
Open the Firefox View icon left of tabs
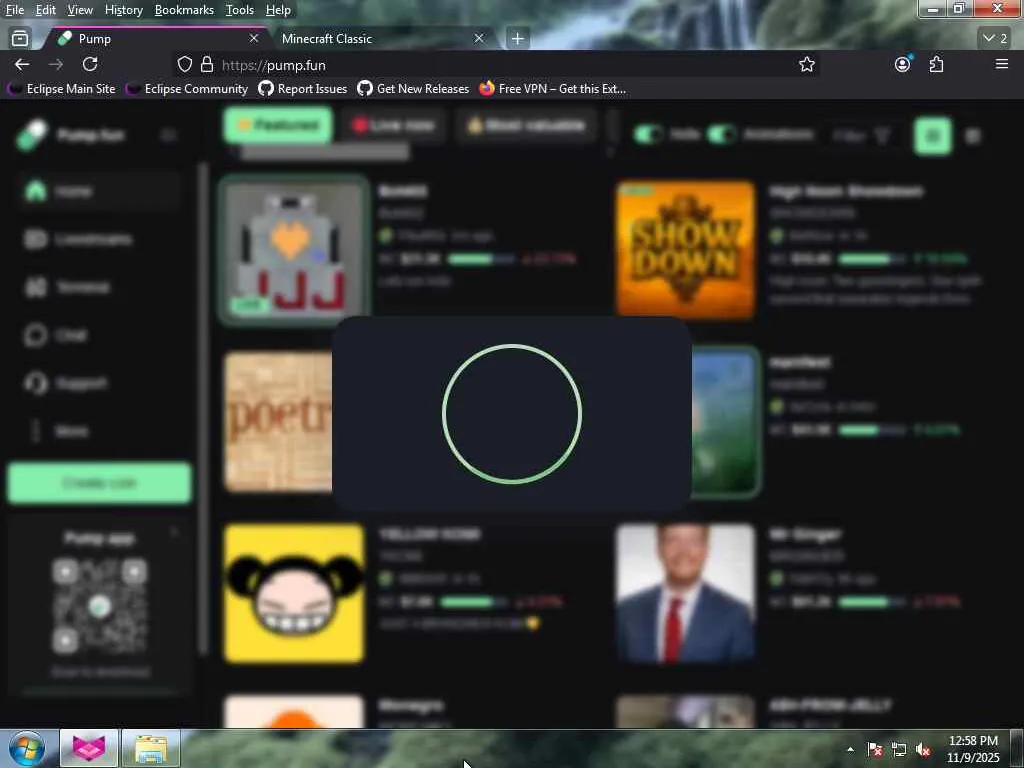coord(20,39)
